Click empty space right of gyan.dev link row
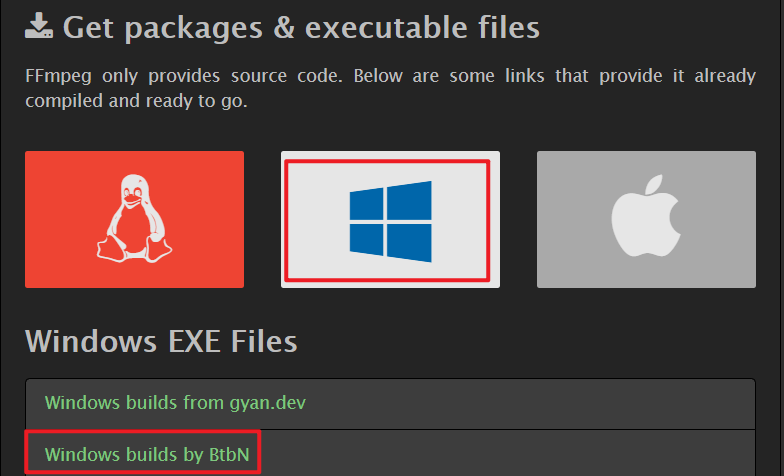This screenshot has width=784, height=476. point(530,403)
